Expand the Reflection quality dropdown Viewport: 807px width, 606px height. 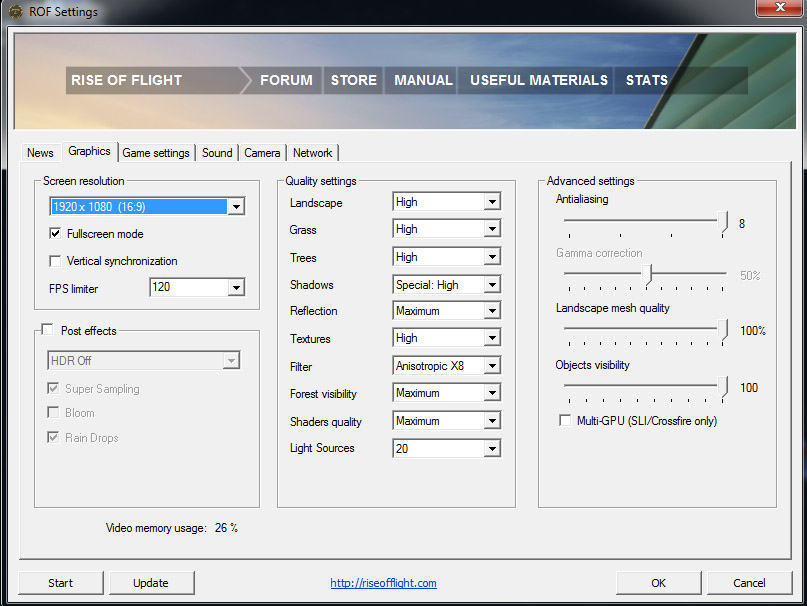(446, 311)
